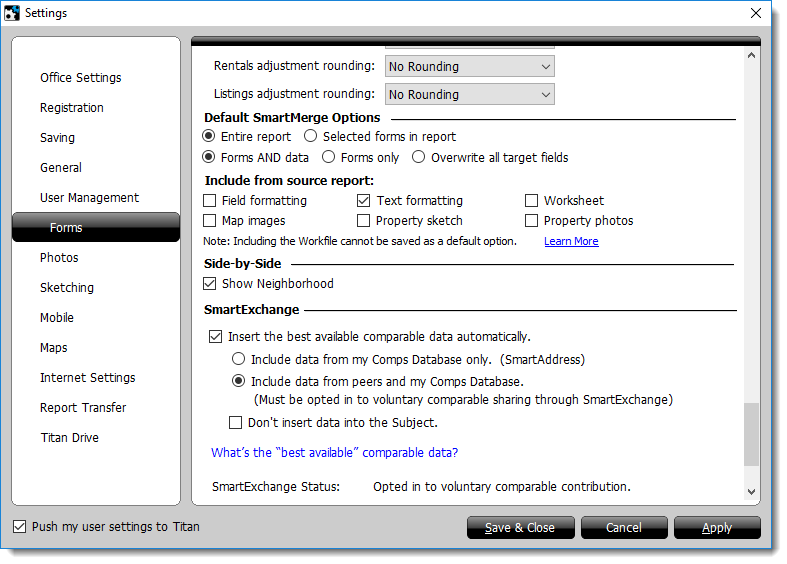Screen dimensions: 787x564
Task: Tick the Property photos checkbox
Action: pos(532,221)
